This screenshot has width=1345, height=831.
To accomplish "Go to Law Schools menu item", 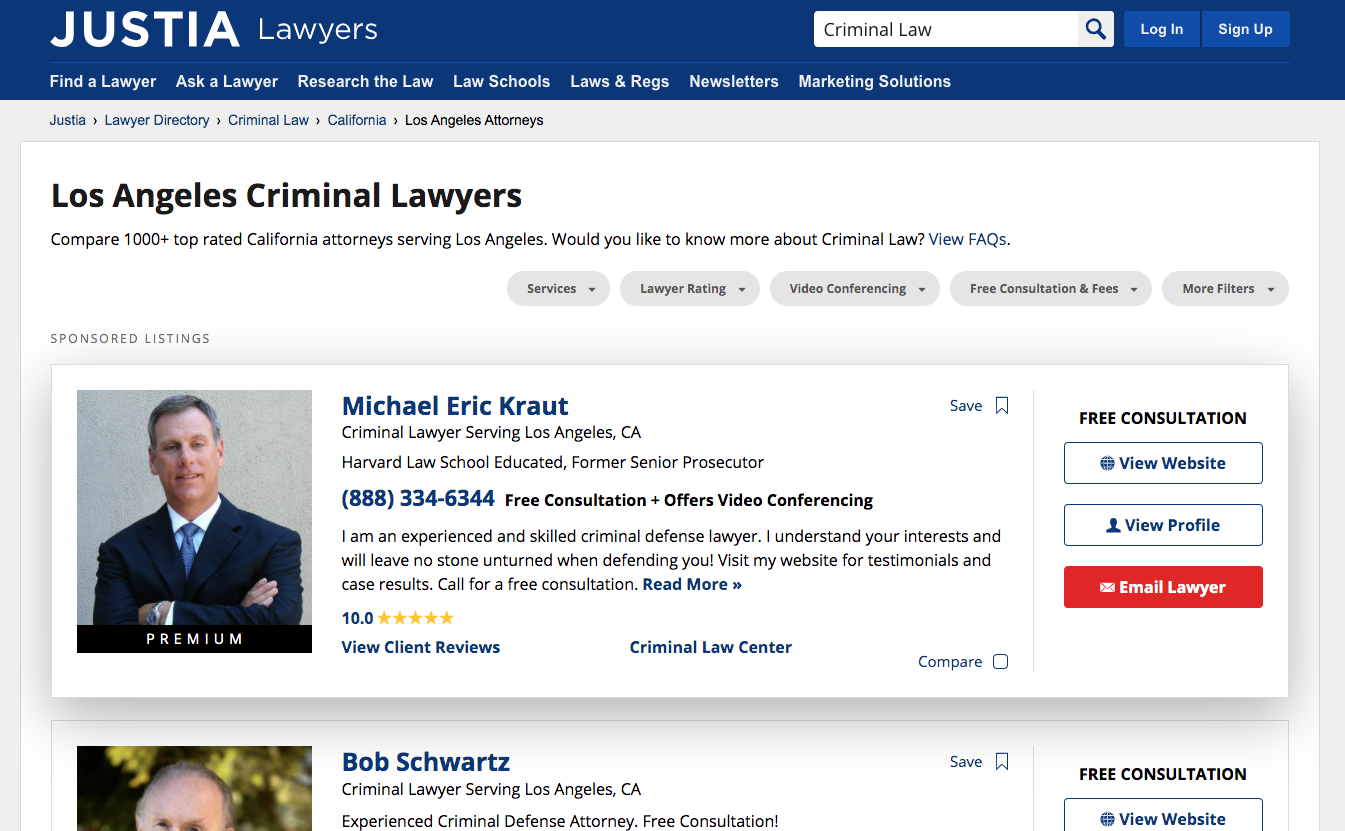I will pos(501,82).
